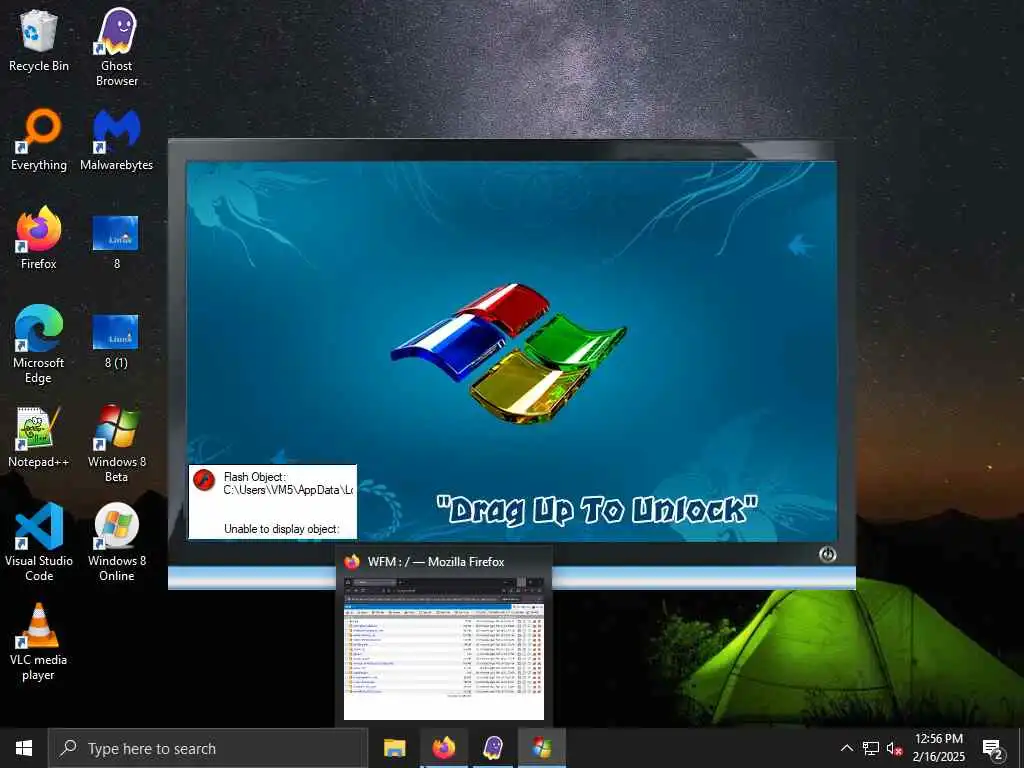Open the Recycle Bin desktop icon

(x=39, y=40)
